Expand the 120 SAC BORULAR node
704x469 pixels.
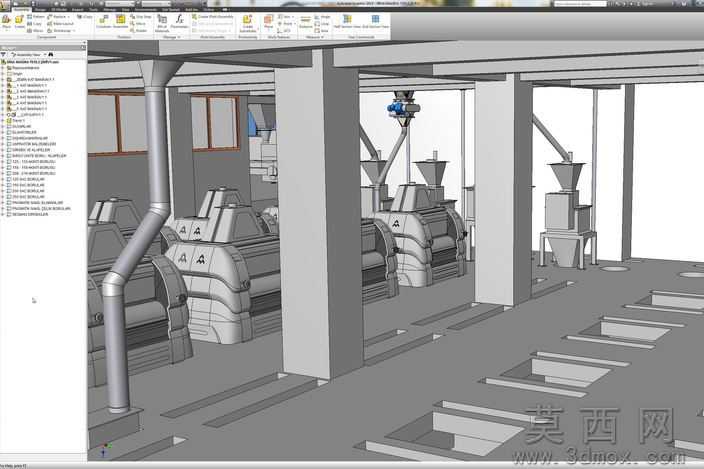click(x=3, y=179)
